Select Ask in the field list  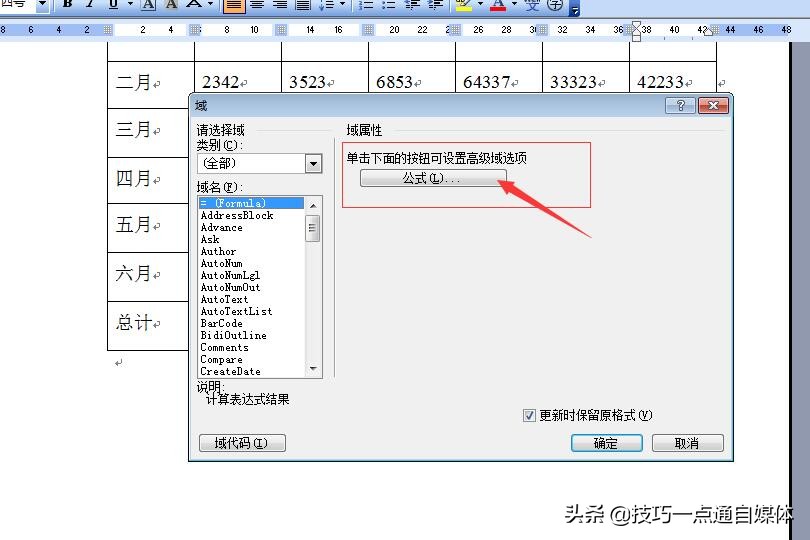click(x=251, y=239)
